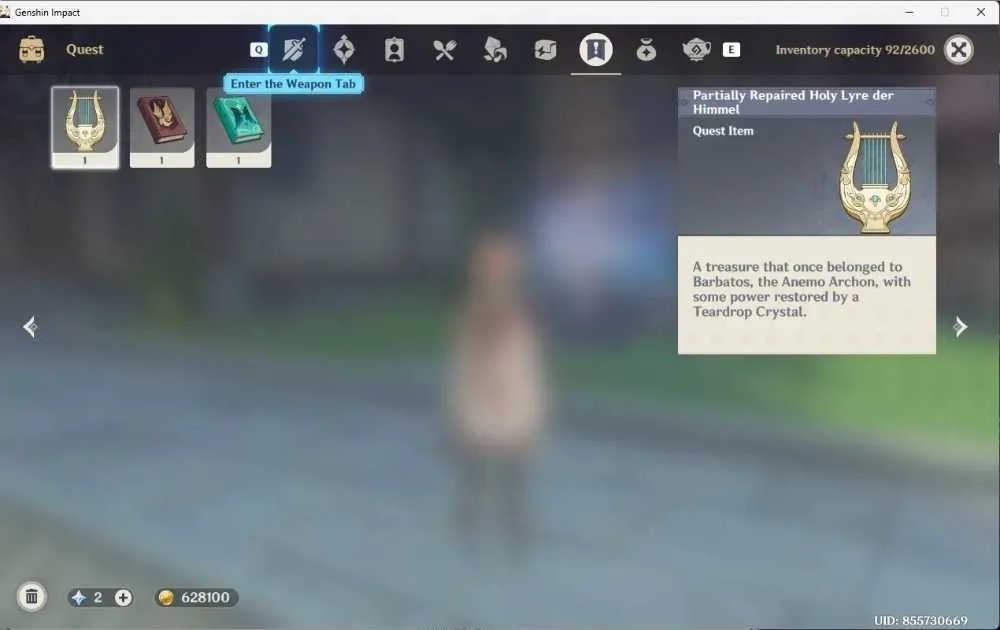Switch to the Gadgets tab icon
Viewport: 1000px width, 630px height.
(545, 50)
